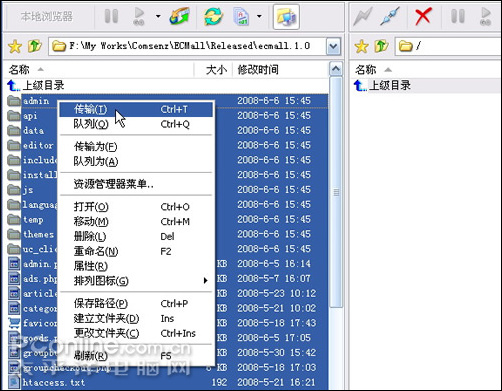
Task: Choose 刷新(R) from the context menu
Action: 136,356
